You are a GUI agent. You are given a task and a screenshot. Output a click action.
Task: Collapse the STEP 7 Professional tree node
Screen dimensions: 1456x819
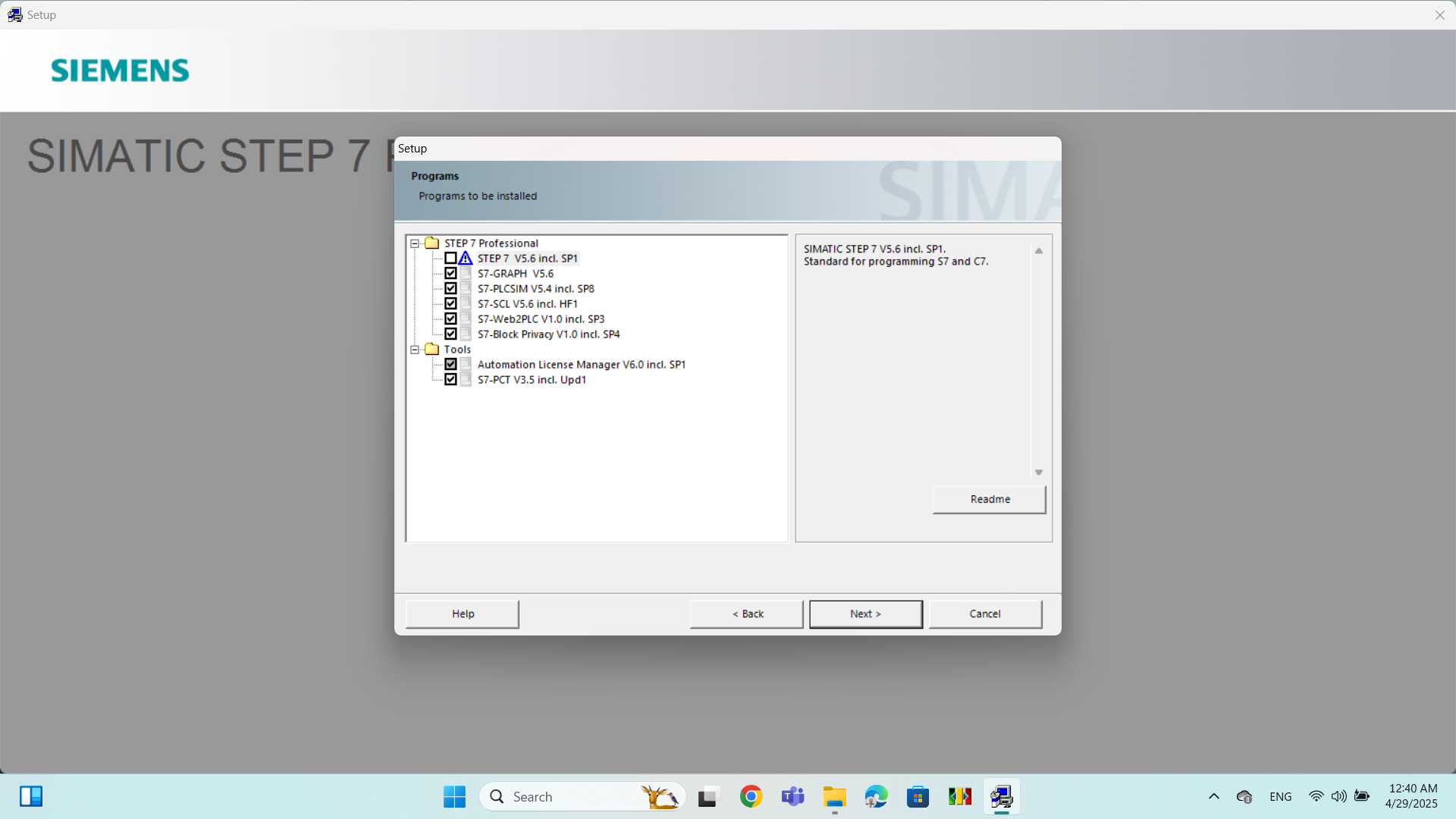pyautogui.click(x=415, y=243)
